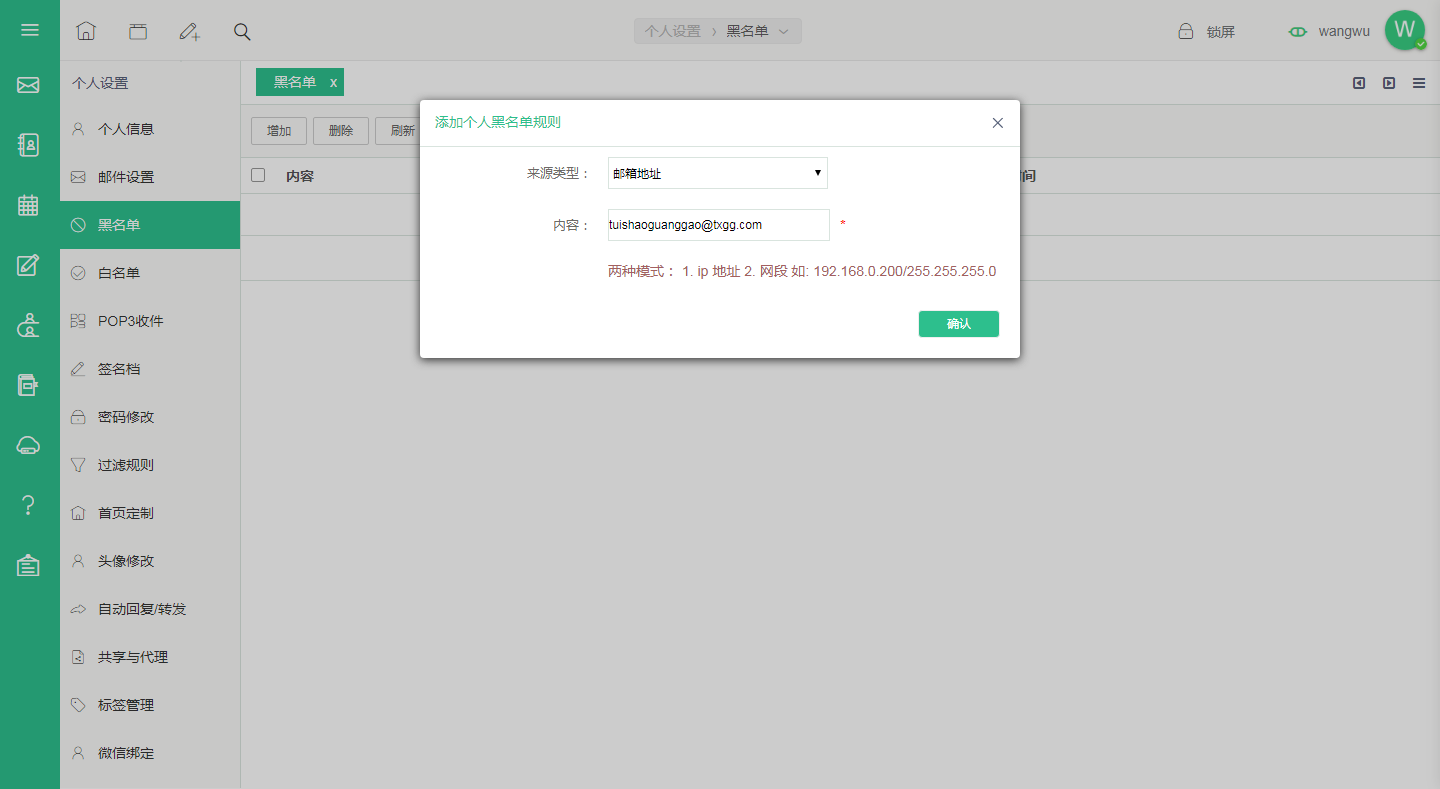Viewport: 1440px width, 789px height.
Task: Click the wangwu username
Action: 1344,31
